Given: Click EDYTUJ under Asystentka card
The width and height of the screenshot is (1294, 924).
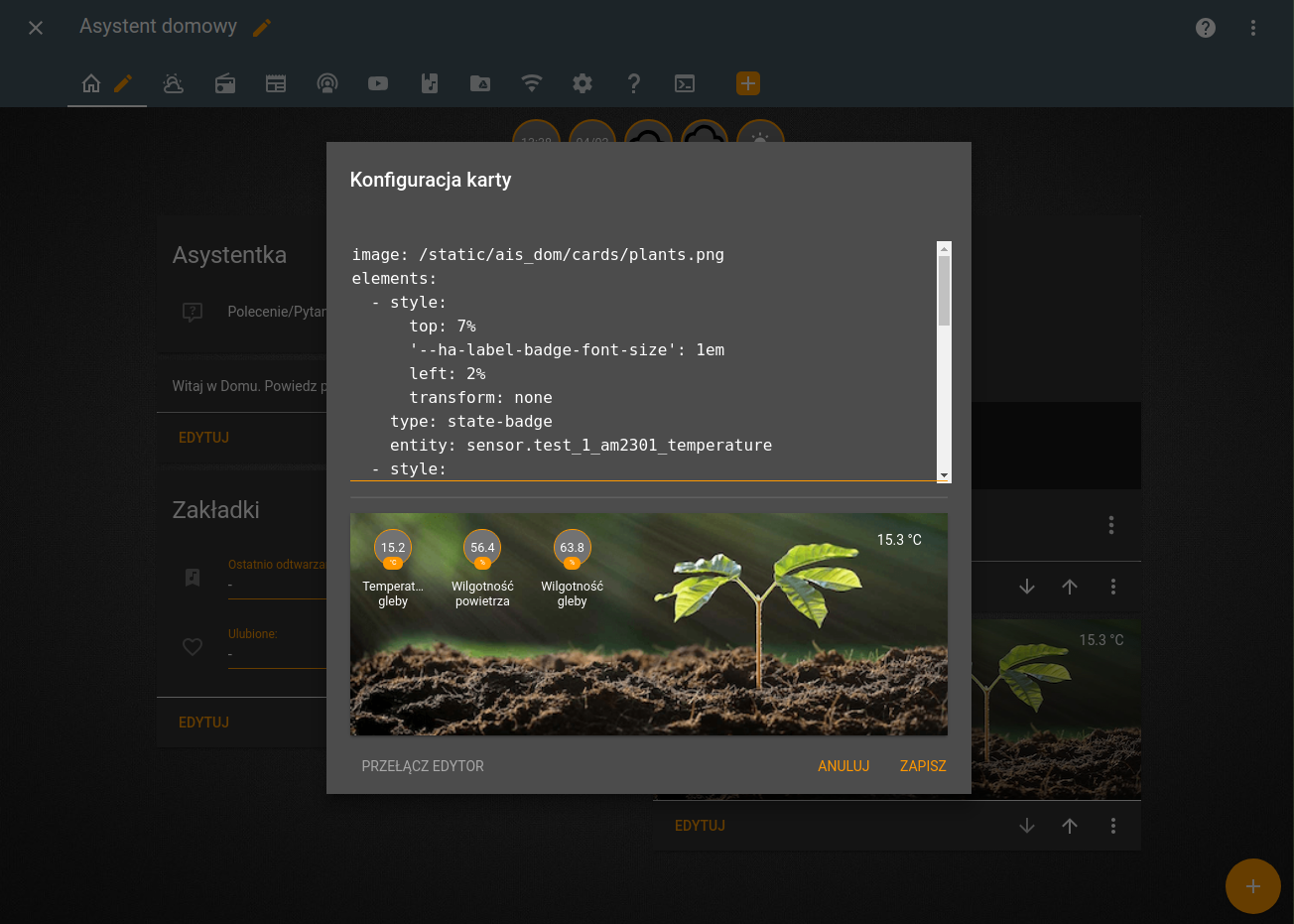Looking at the screenshot, I should pyautogui.click(x=203, y=438).
